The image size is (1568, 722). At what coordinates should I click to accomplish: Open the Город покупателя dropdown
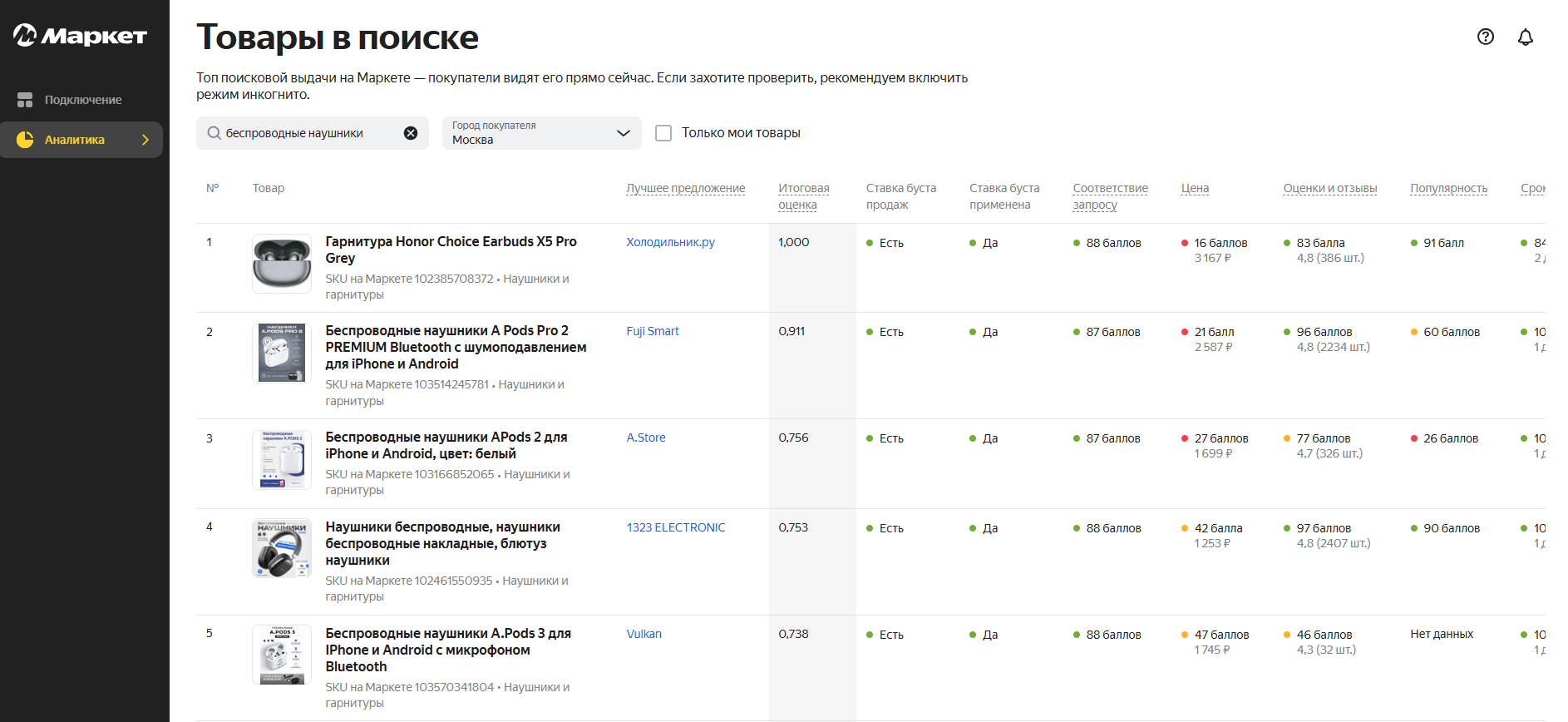click(542, 133)
